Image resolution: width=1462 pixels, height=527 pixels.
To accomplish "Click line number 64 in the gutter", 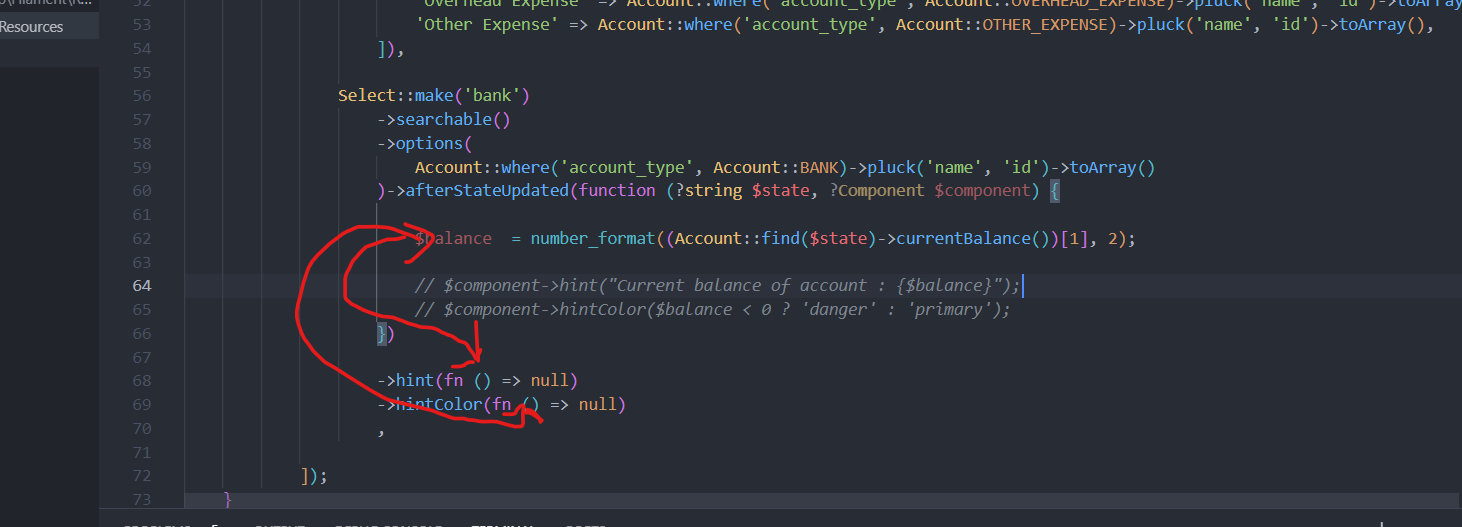I will 141,286.
